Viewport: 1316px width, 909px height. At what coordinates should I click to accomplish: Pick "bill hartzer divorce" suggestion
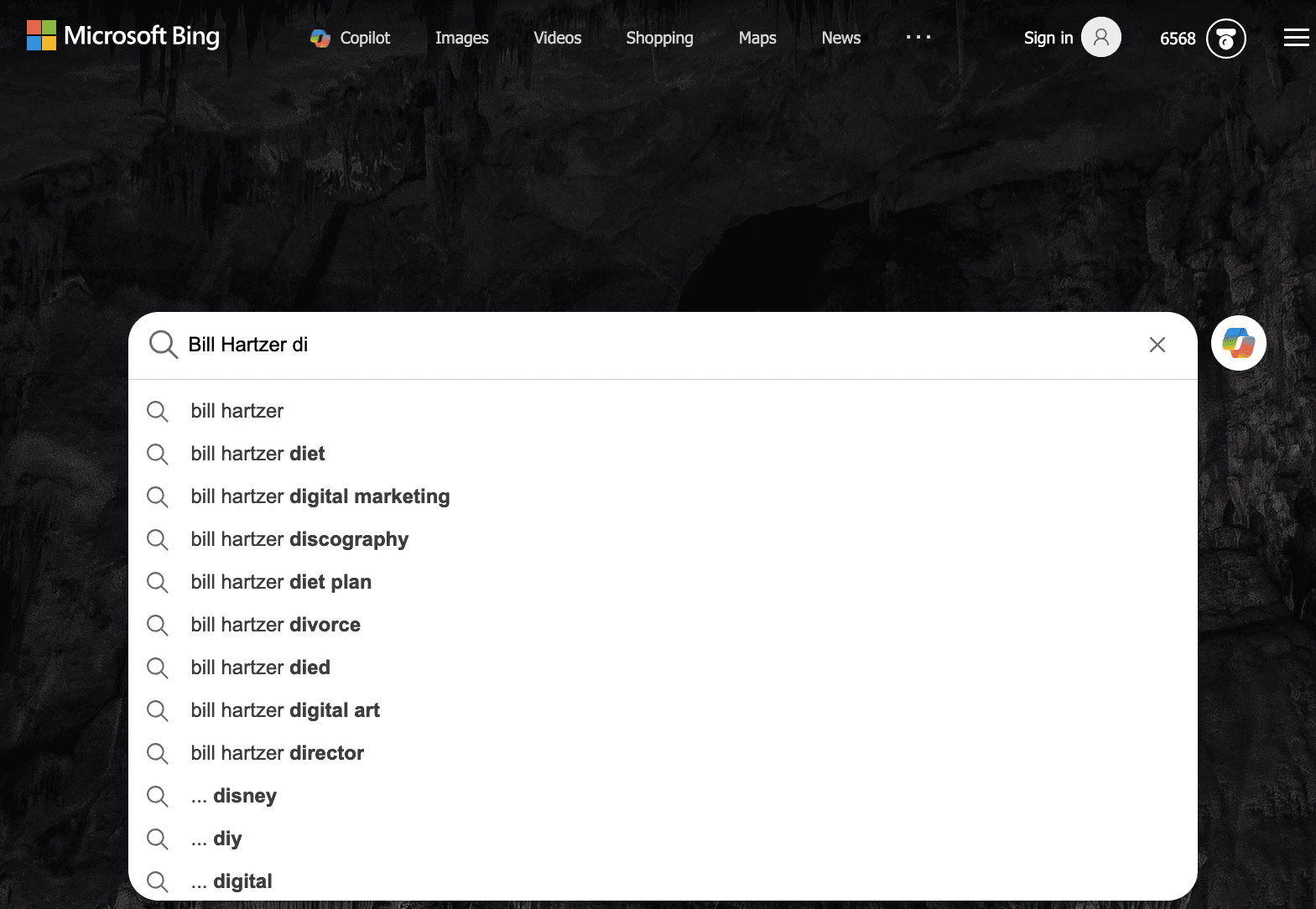(663, 625)
